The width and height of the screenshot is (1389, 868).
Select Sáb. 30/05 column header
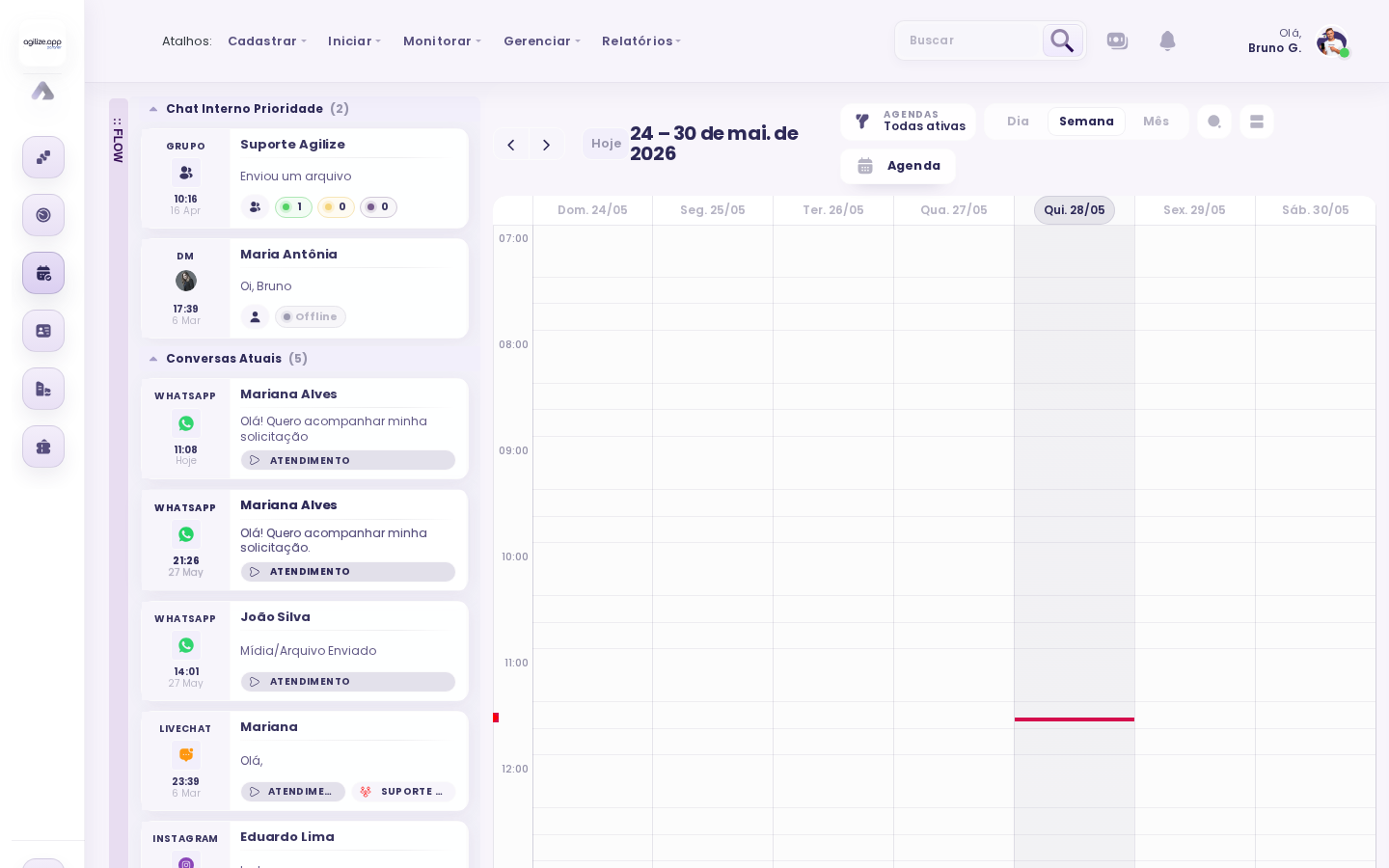pyautogui.click(x=1316, y=210)
